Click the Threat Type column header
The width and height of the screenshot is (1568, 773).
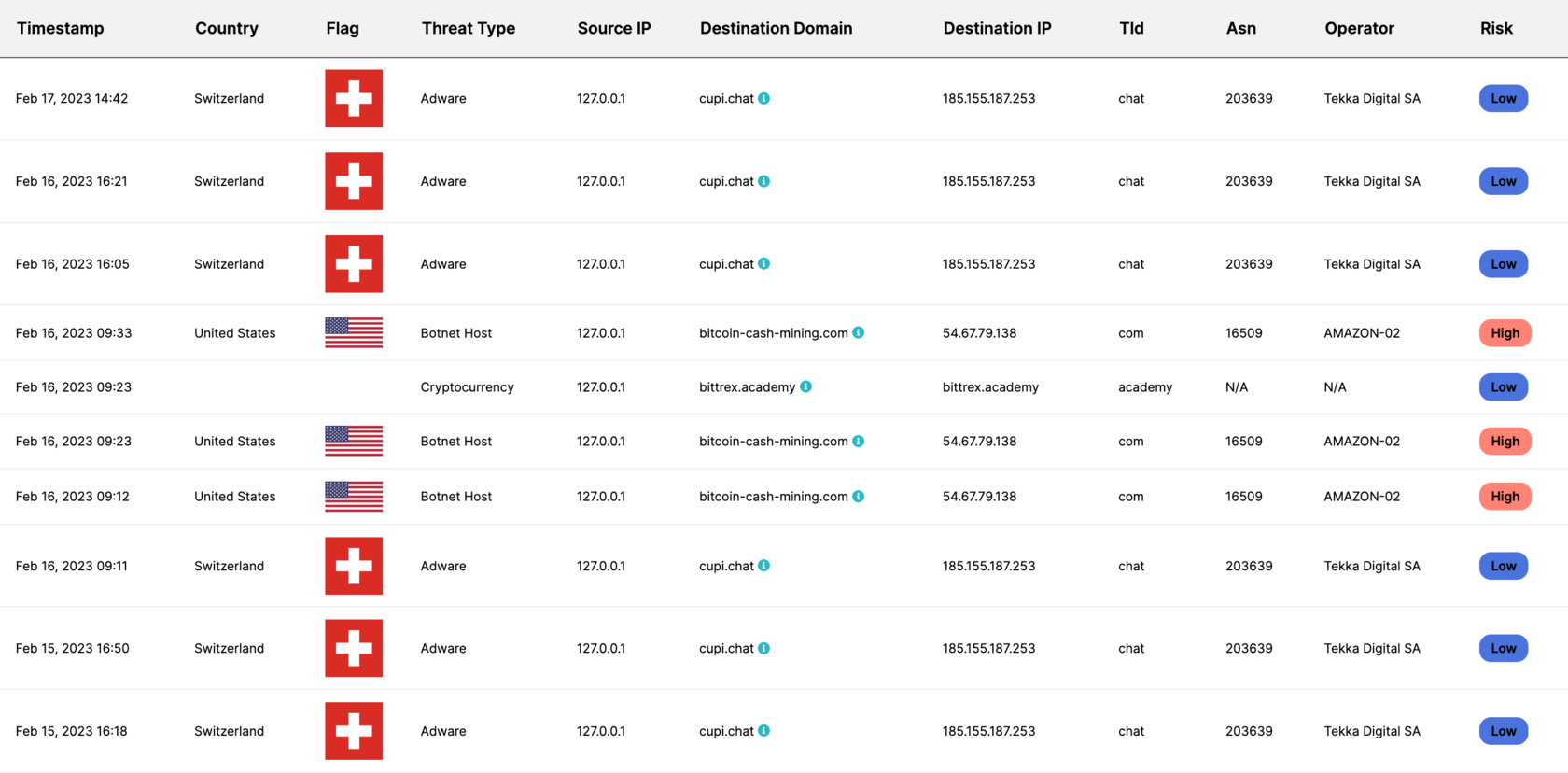coord(468,28)
